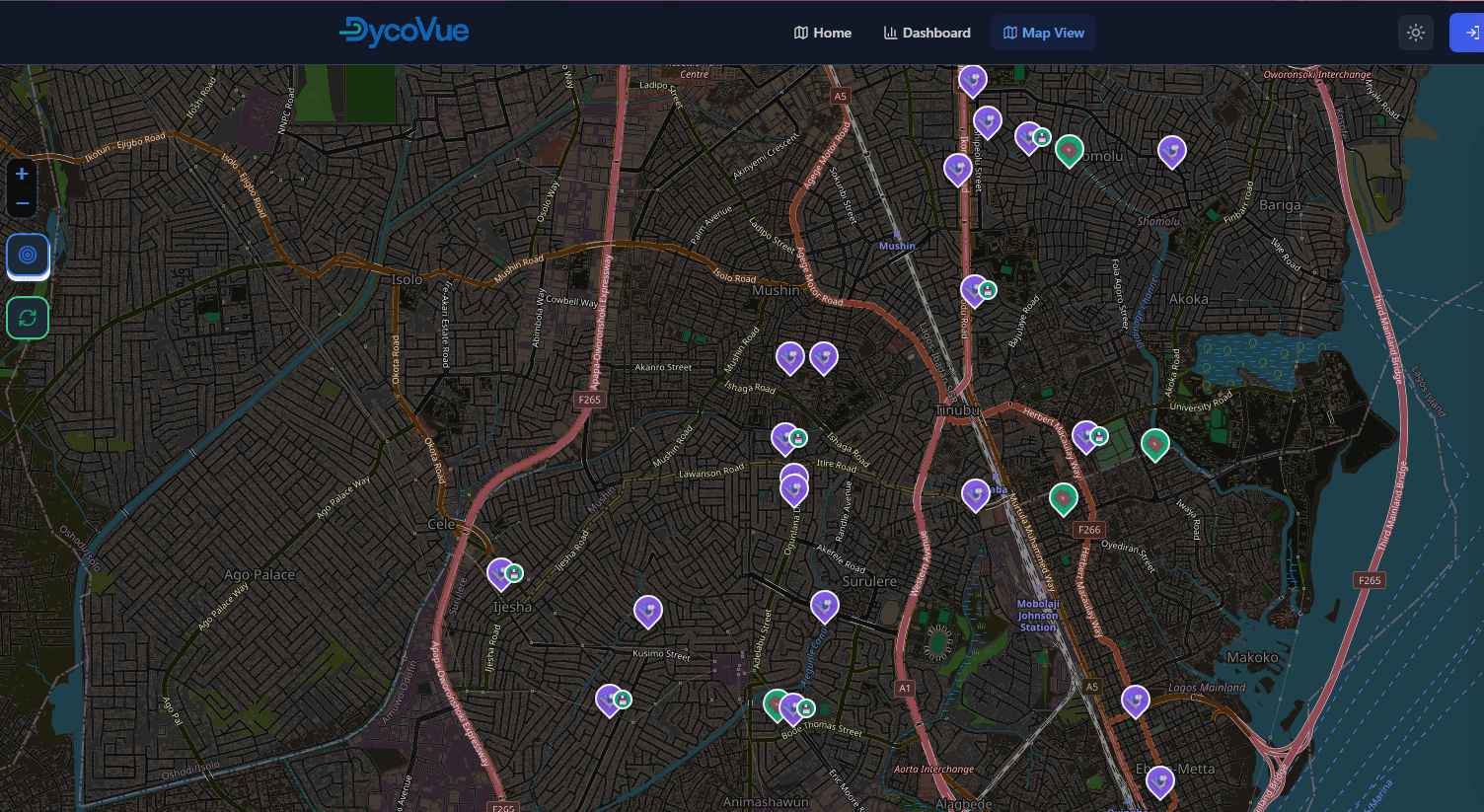Click the "Akoka" area label

1188,299
